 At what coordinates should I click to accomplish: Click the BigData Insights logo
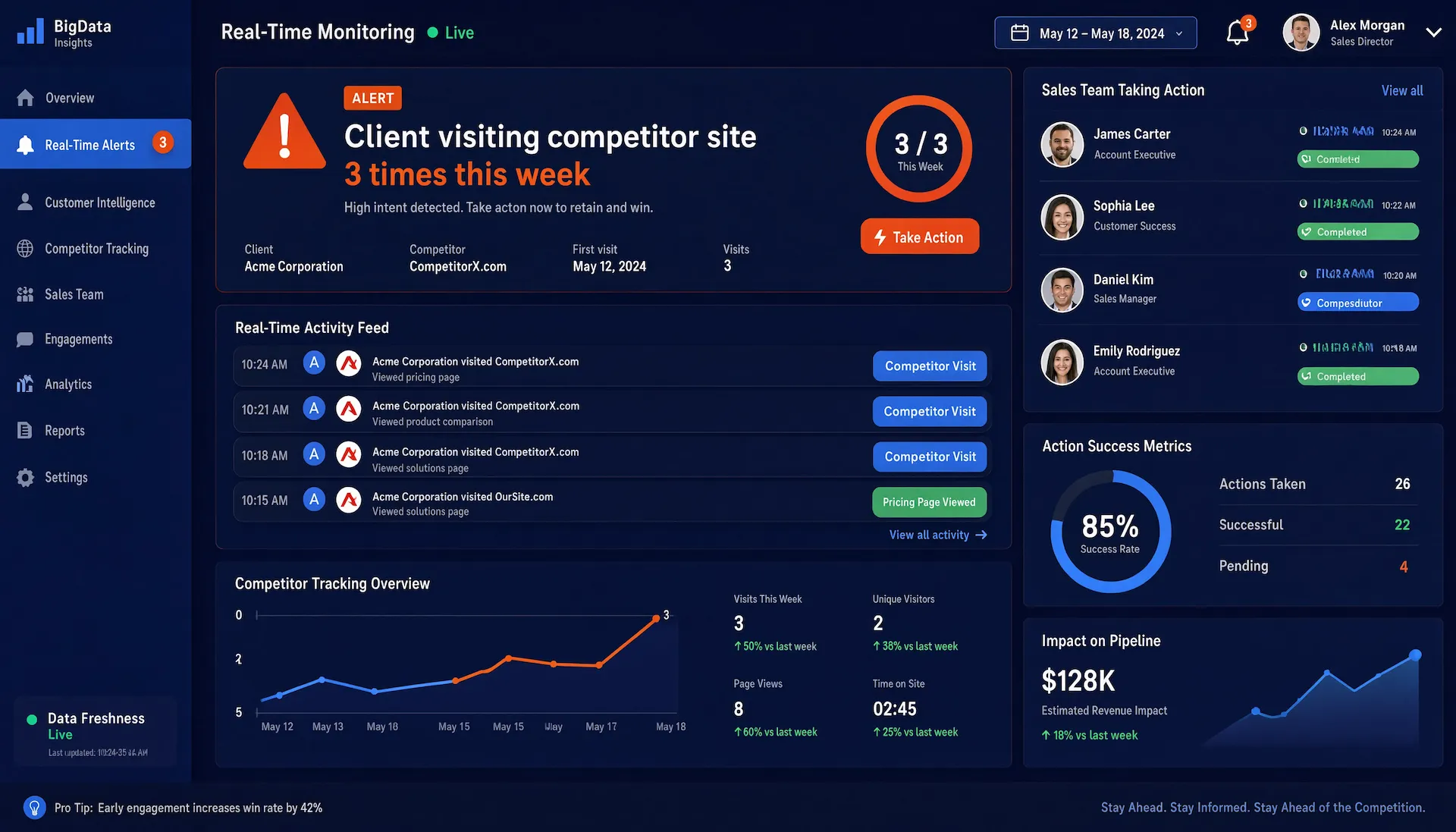point(64,33)
